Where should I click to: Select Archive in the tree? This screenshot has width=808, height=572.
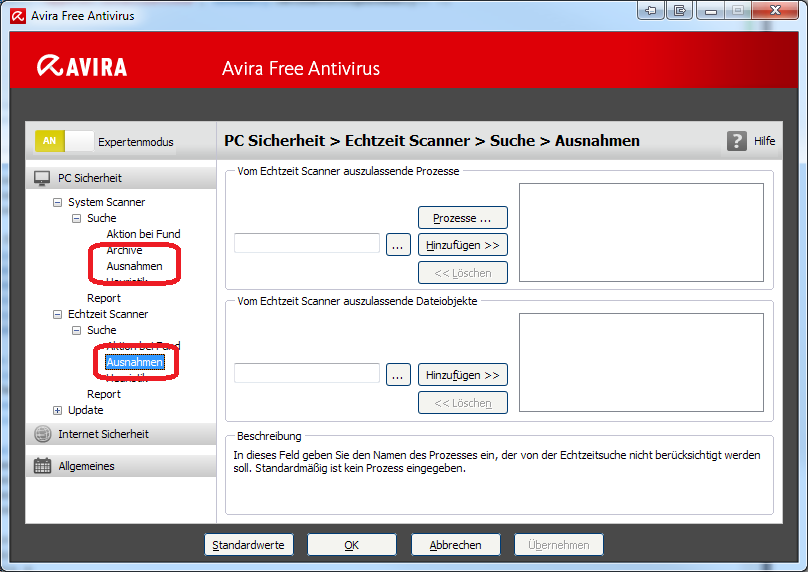pyautogui.click(x=124, y=250)
